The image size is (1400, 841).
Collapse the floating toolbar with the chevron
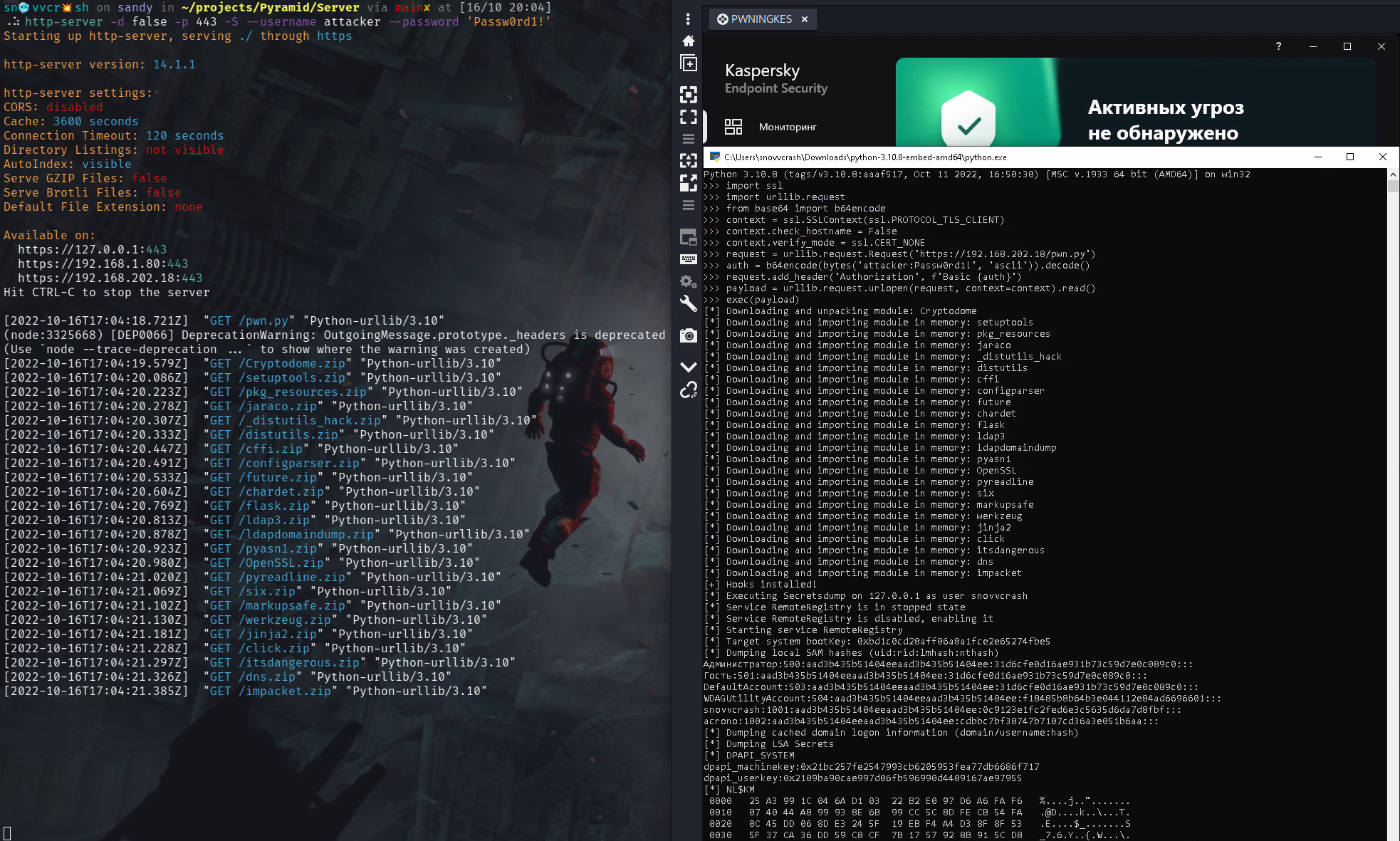pos(689,365)
